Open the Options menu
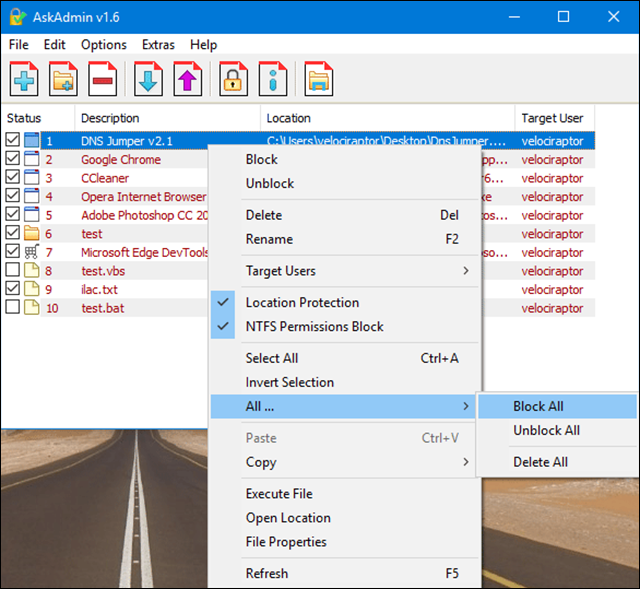Screen dimensions: 640x589 pyautogui.click(x=104, y=44)
